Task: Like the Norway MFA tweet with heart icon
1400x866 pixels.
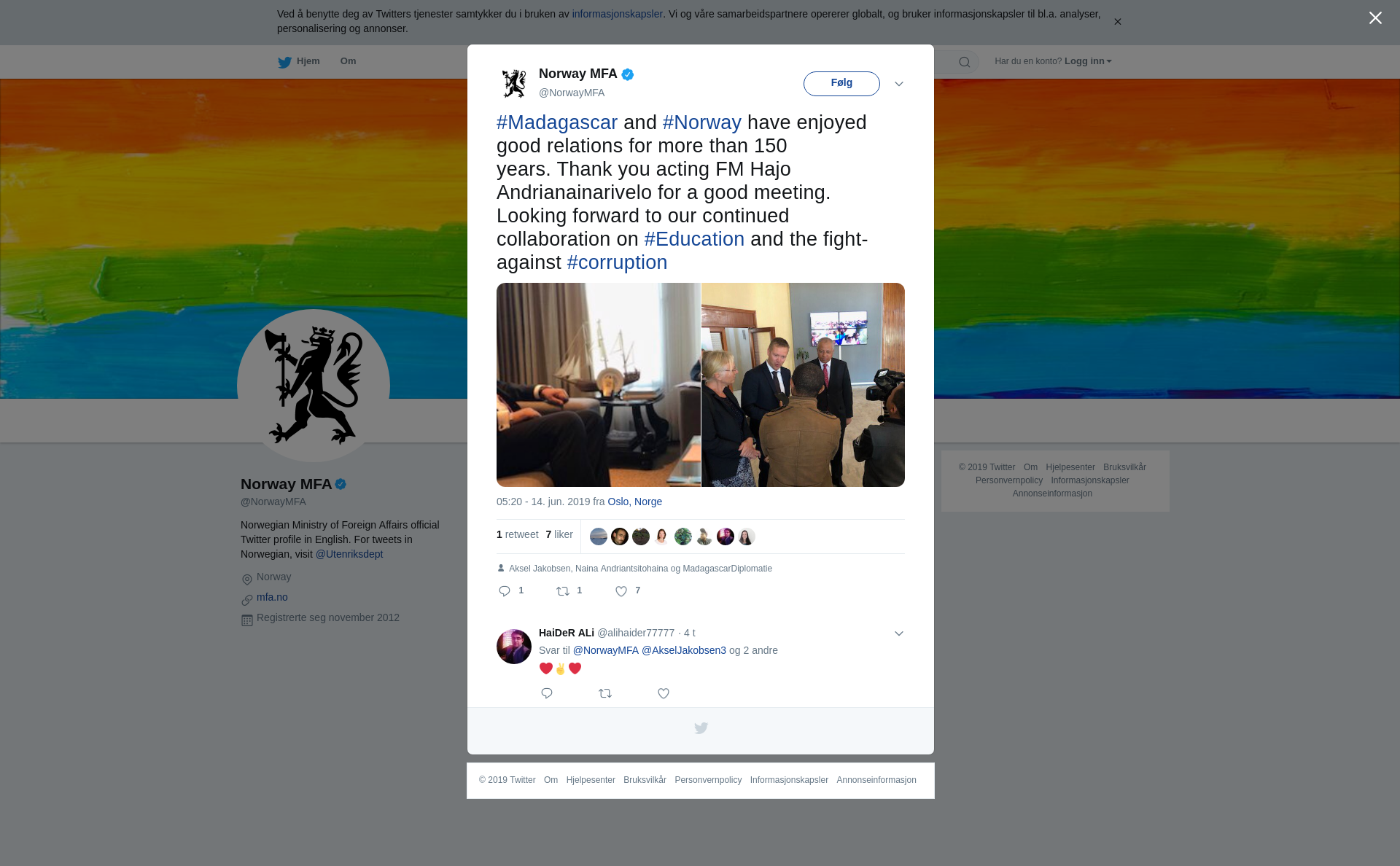Action: click(x=621, y=591)
